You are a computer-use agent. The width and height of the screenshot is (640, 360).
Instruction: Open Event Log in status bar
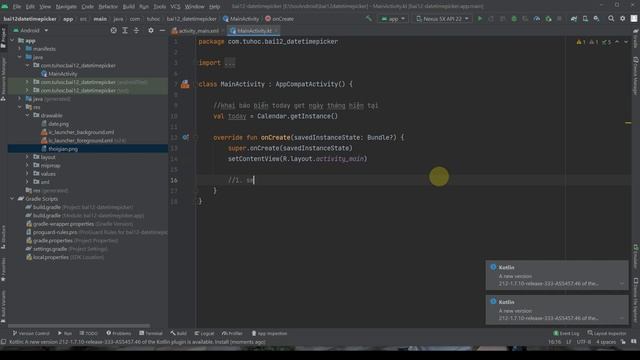point(566,333)
